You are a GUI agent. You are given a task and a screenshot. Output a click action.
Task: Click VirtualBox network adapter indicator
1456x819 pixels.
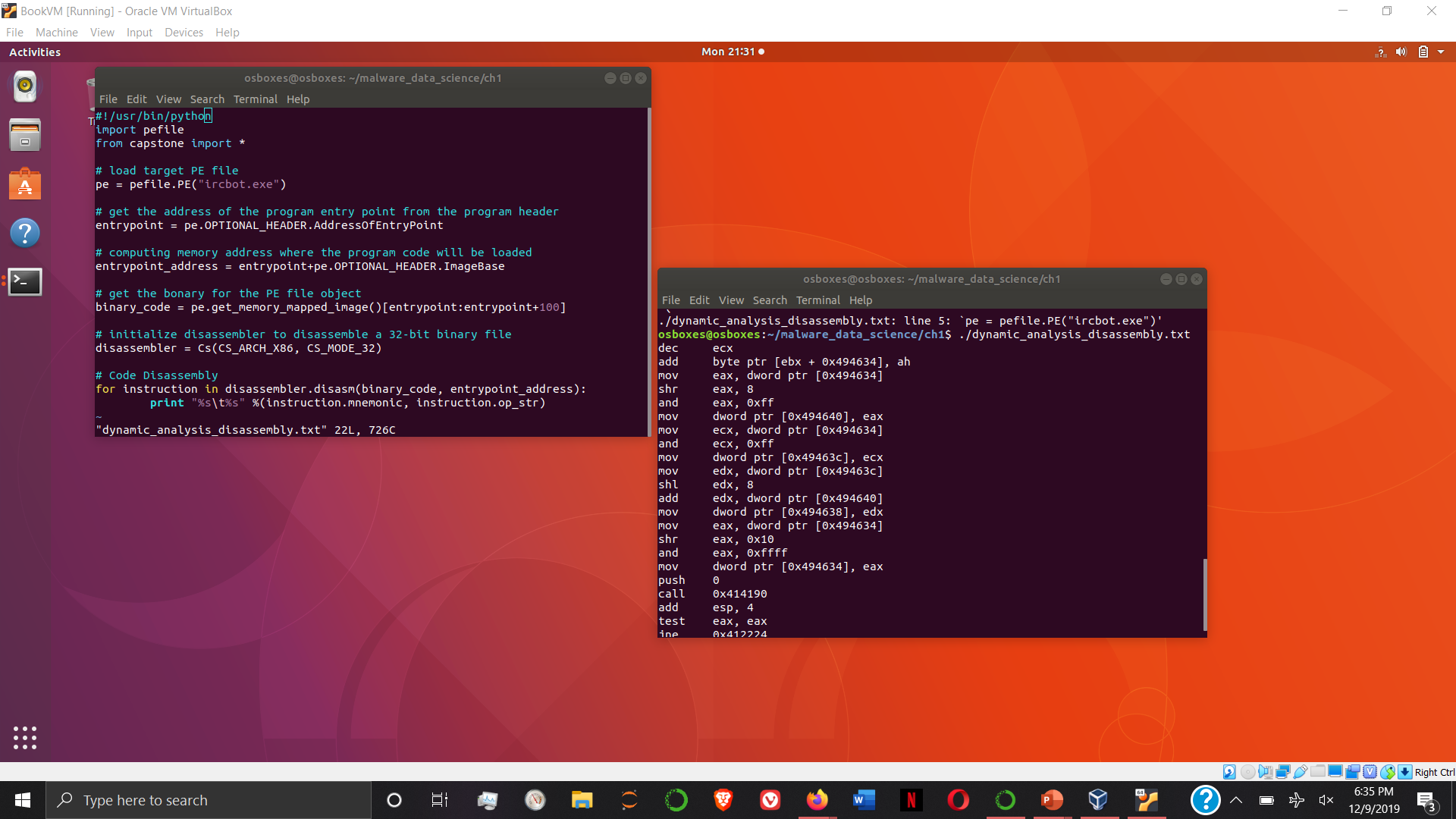[1283, 772]
